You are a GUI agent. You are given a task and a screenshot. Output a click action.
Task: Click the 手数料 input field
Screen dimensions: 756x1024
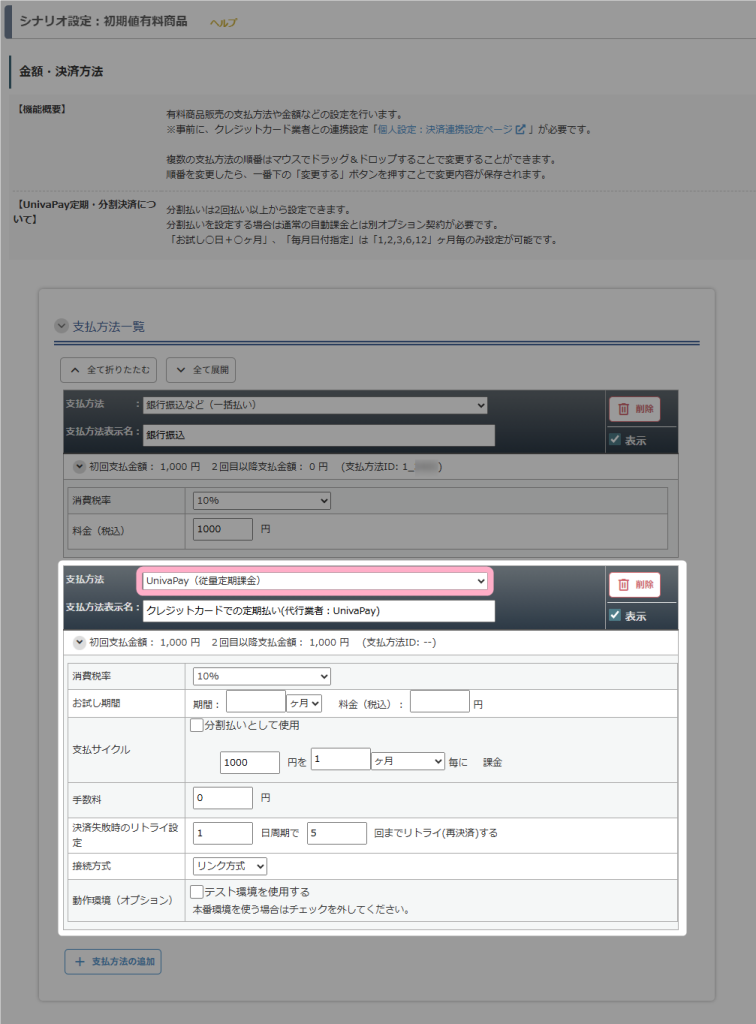[222, 798]
